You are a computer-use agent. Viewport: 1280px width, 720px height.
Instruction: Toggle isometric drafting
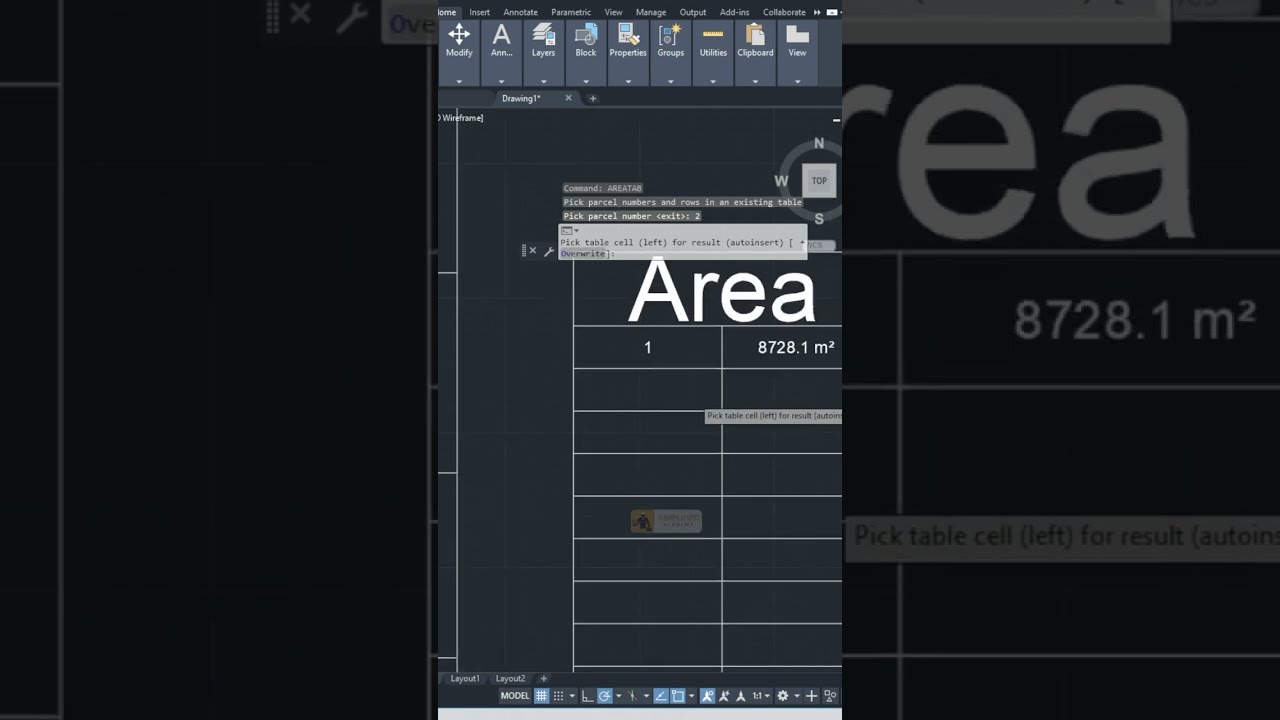point(632,696)
